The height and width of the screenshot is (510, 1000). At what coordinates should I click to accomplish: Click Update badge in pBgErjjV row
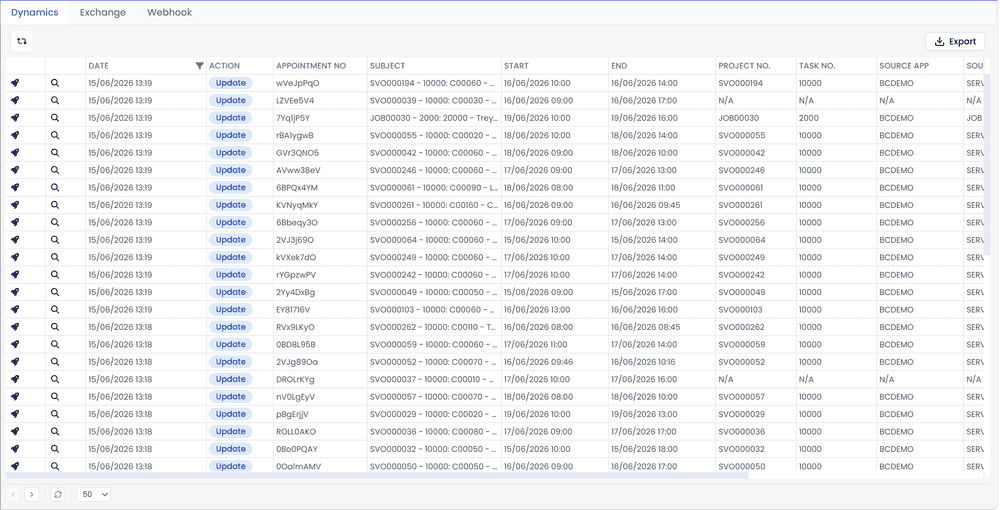[230, 414]
